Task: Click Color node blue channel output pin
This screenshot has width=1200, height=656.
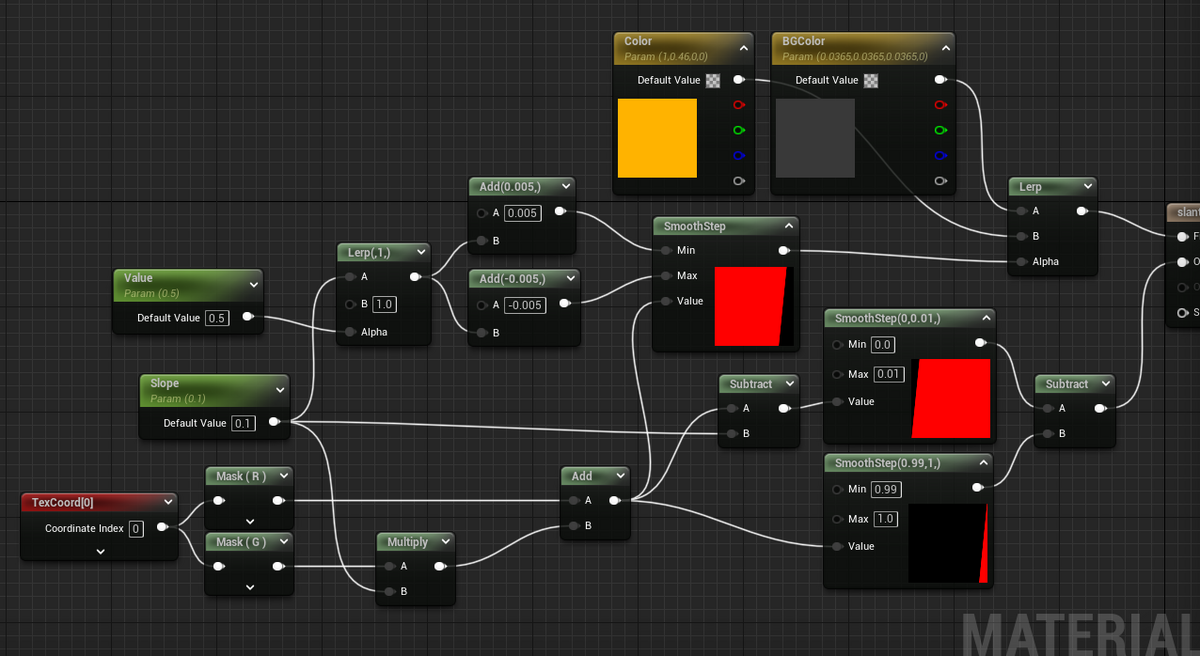Action: click(739, 156)
